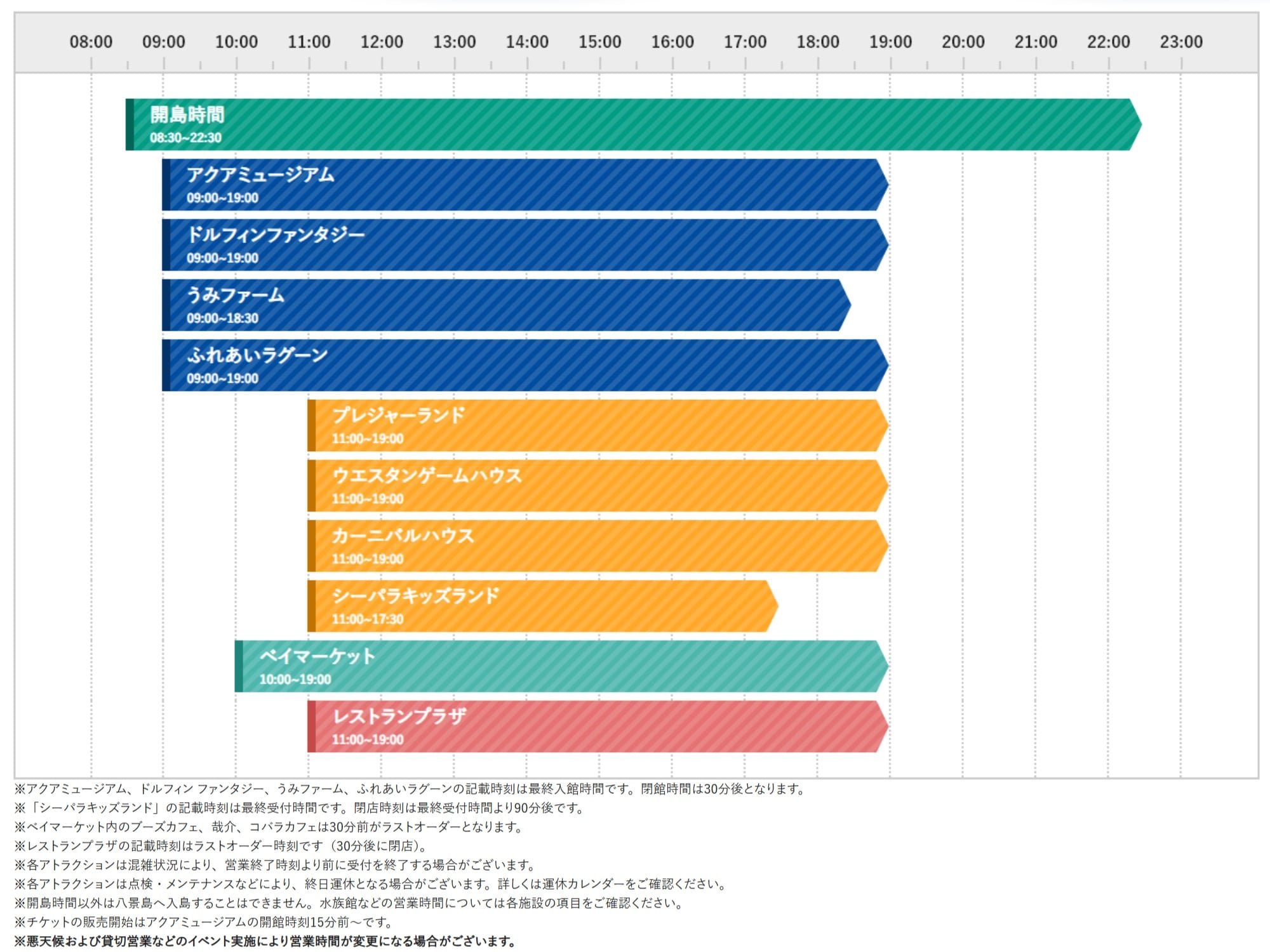This screenshot has height=952, width=1270.
Task: Select the カーニバルハウス orange bar
Action: coord(598,546)
